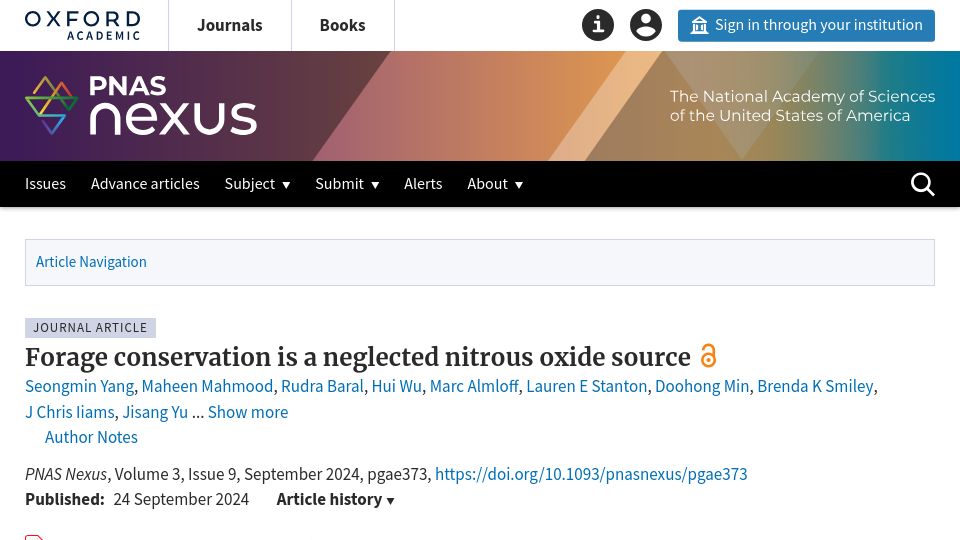The width and height of the screenshot is (960, 540).
Task: Sign in through your institution
Action: [x=806, y=26]
